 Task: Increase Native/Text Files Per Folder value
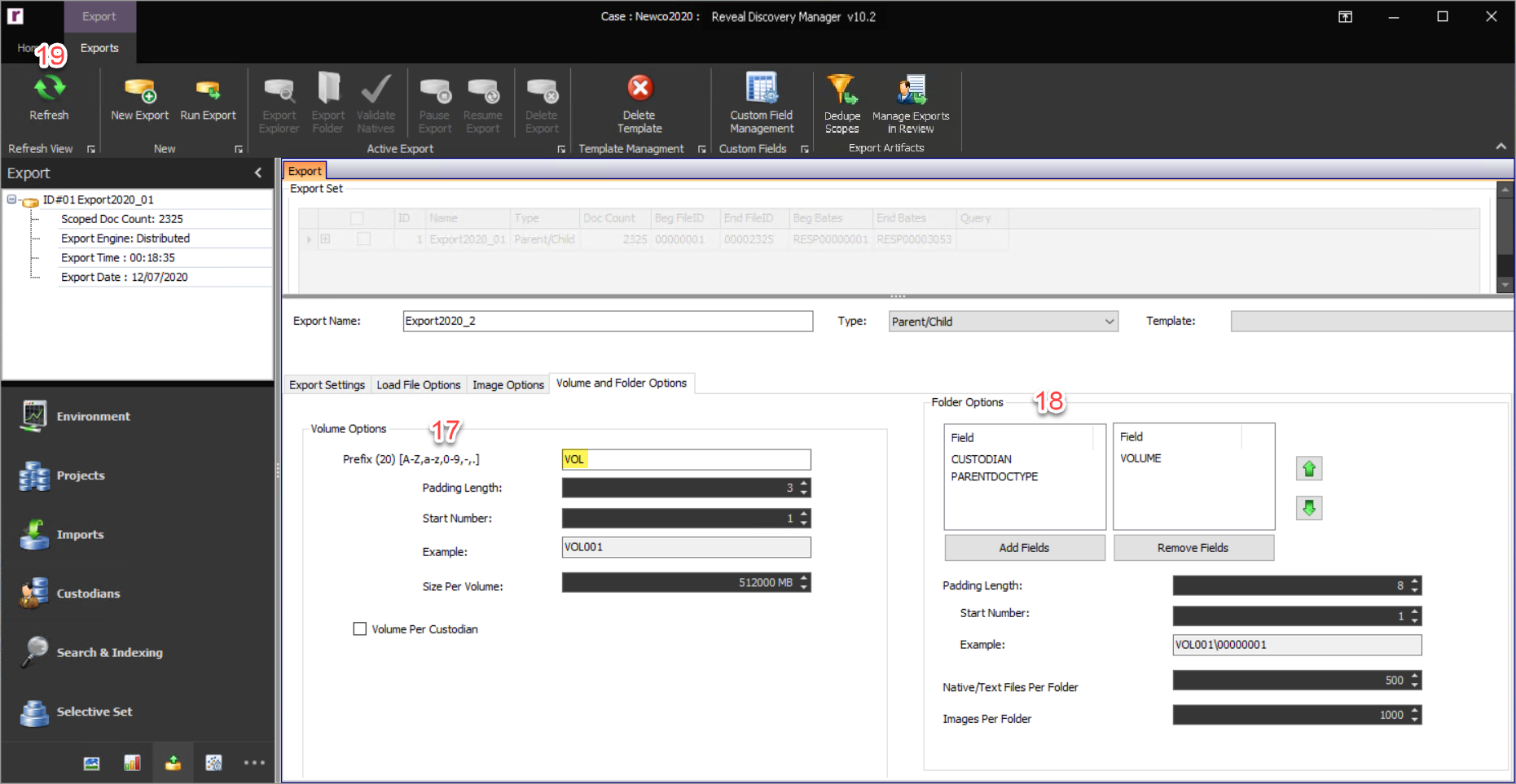pyautogui.click(x=1415, y=676)
